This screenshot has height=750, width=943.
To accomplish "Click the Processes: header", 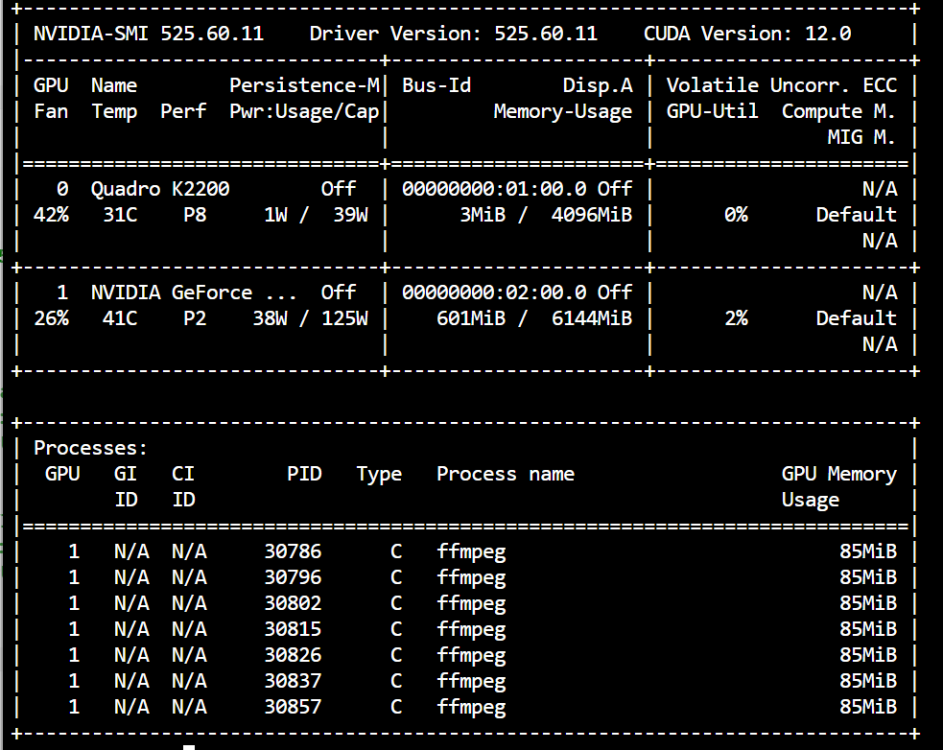I will (x=90, y=448).
